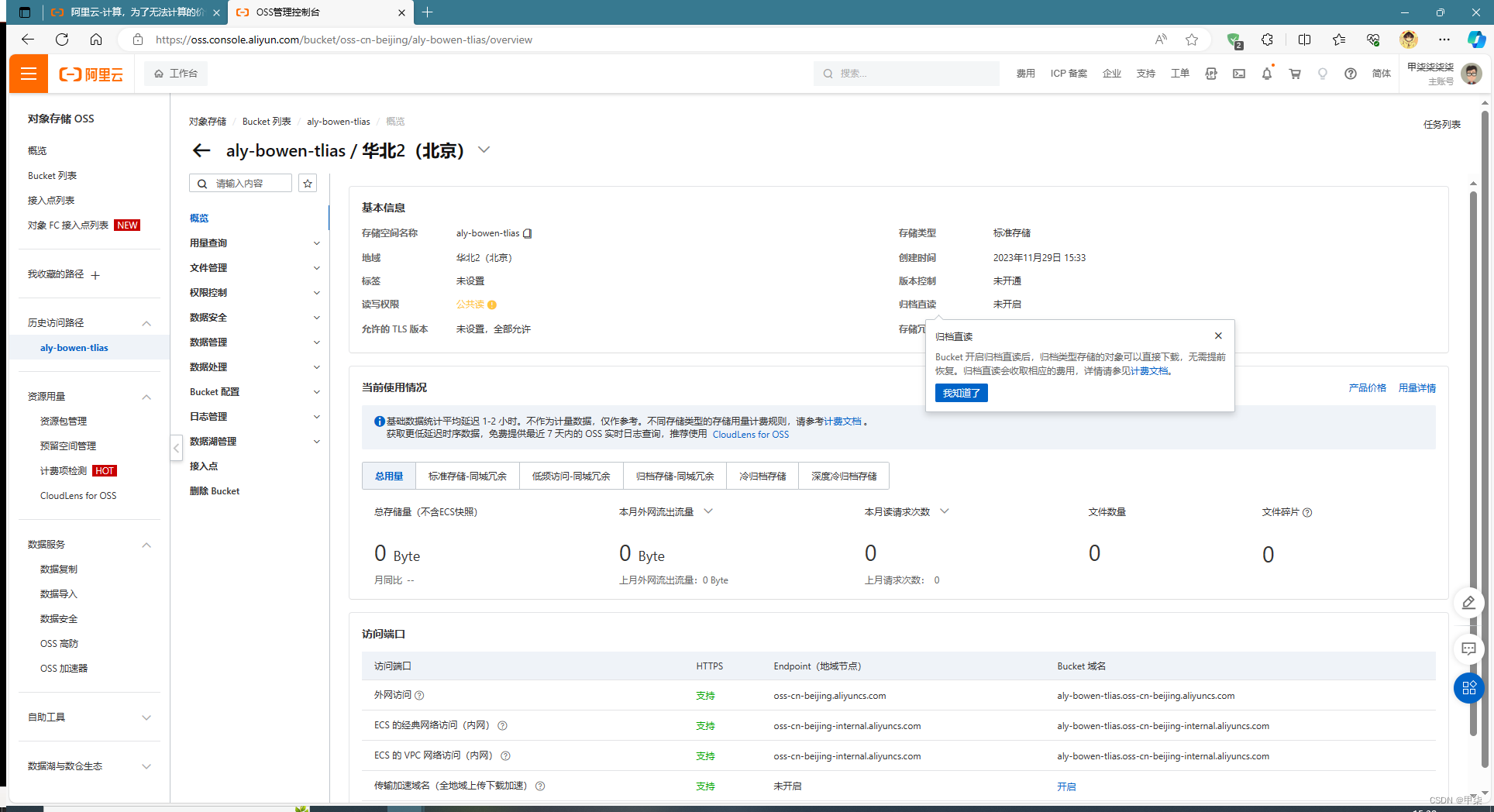The height and width of the screenshot is (812, 1494).
Task: Refresh the browser page
Action: pyautogui.click(x=62, y=40)
